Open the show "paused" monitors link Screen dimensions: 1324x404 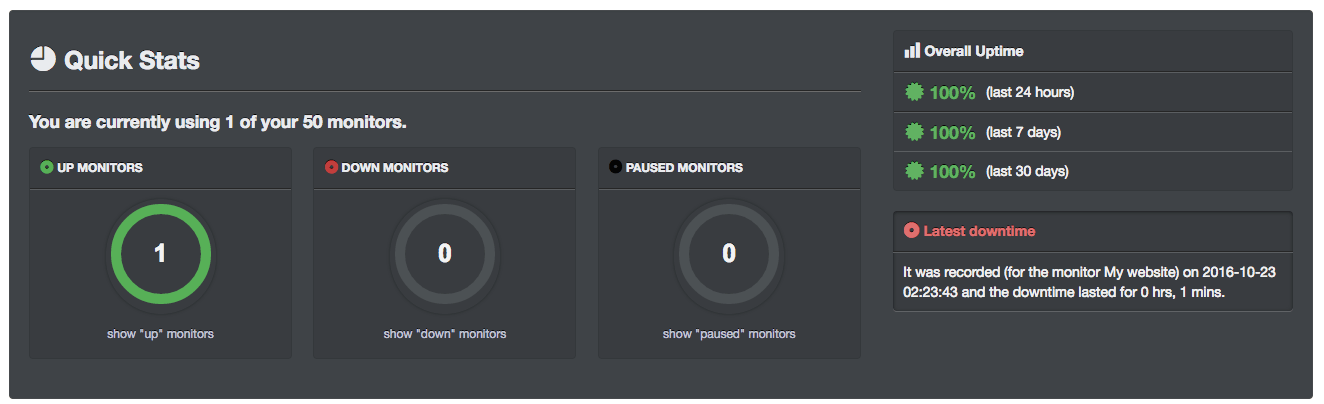click(729, 333)
